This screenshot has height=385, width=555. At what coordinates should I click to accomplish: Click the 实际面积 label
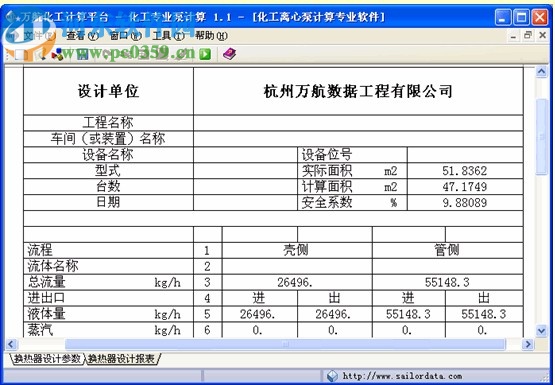pos(327,171)
